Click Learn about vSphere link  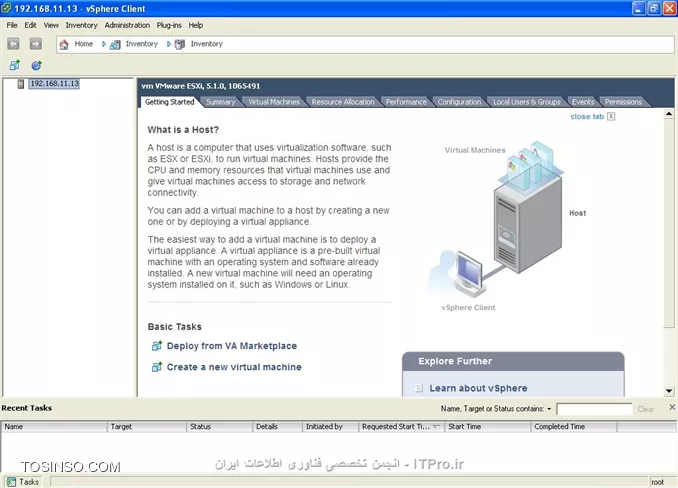(478, 388)
